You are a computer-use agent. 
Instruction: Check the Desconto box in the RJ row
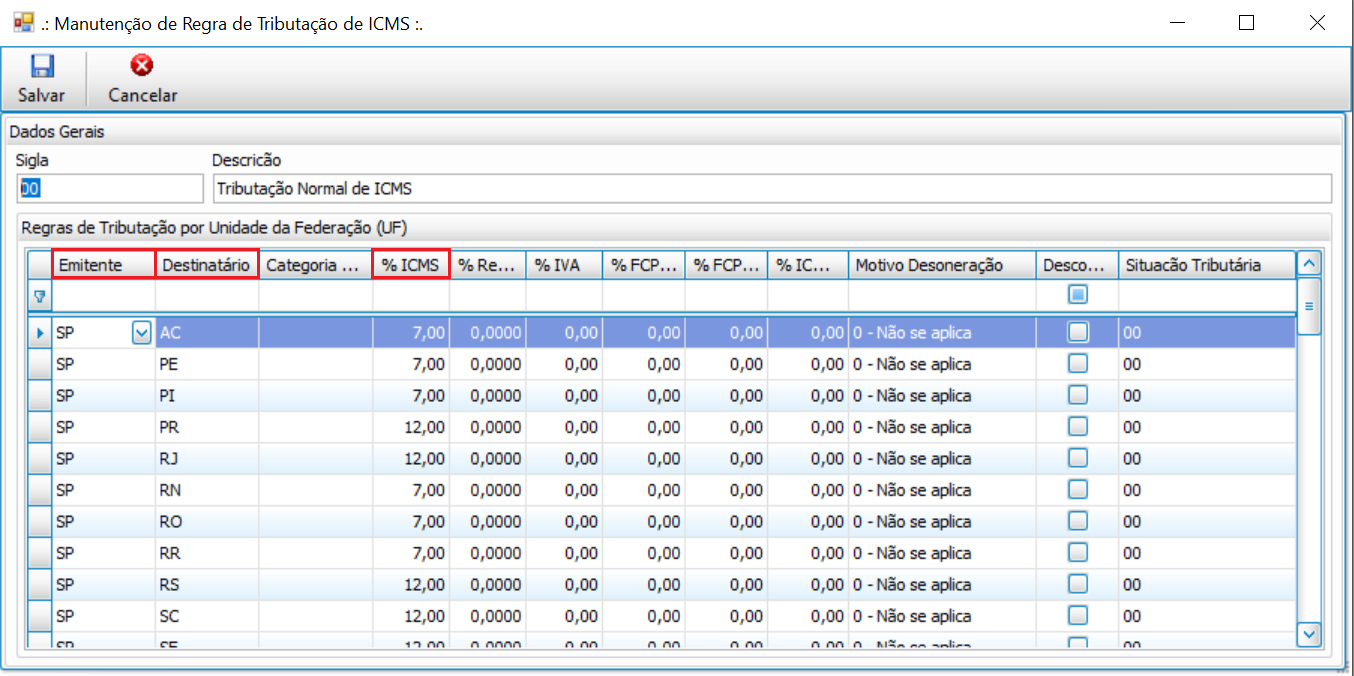coord(1078,458)
